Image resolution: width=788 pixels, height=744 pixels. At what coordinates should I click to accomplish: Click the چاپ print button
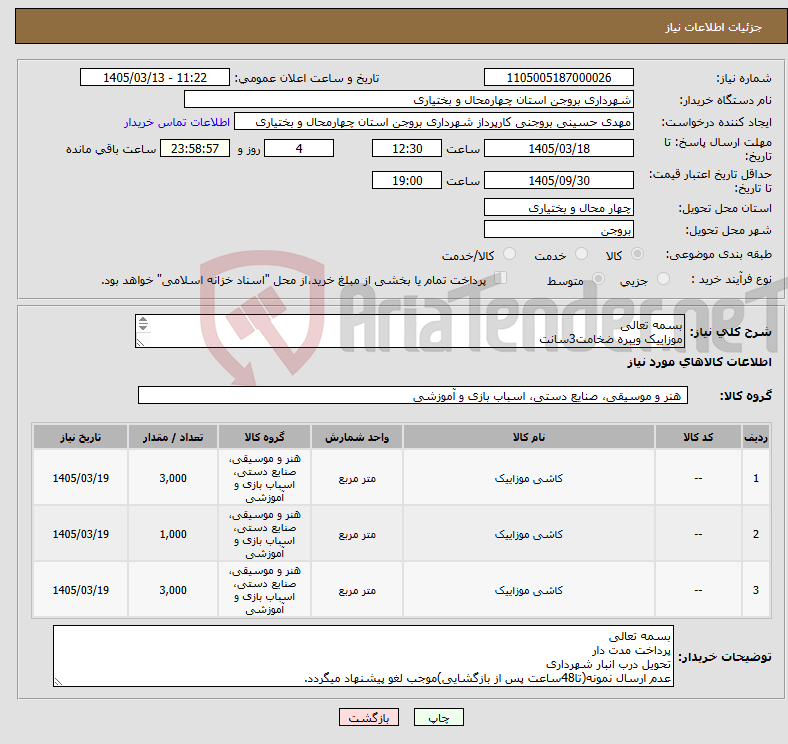click(x=439, y=717)
